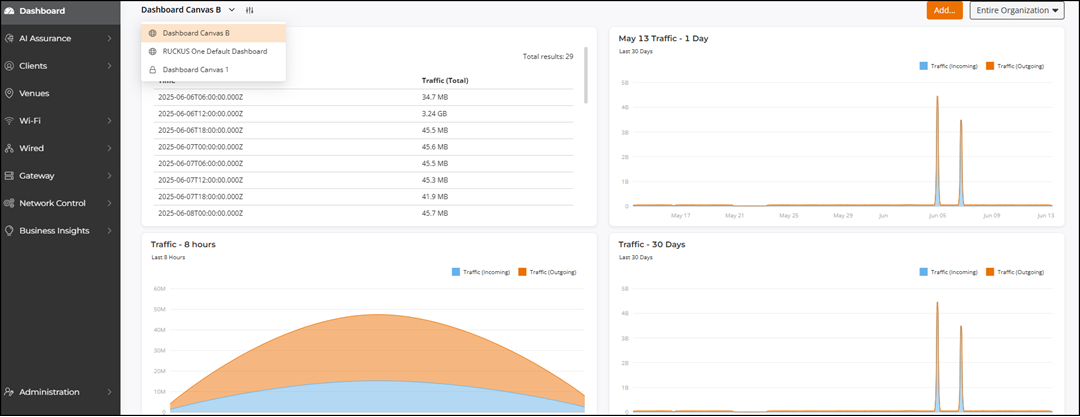Toggle Traffic (Outgoing) legend in Traffic - 30 Days chart

1017,271
